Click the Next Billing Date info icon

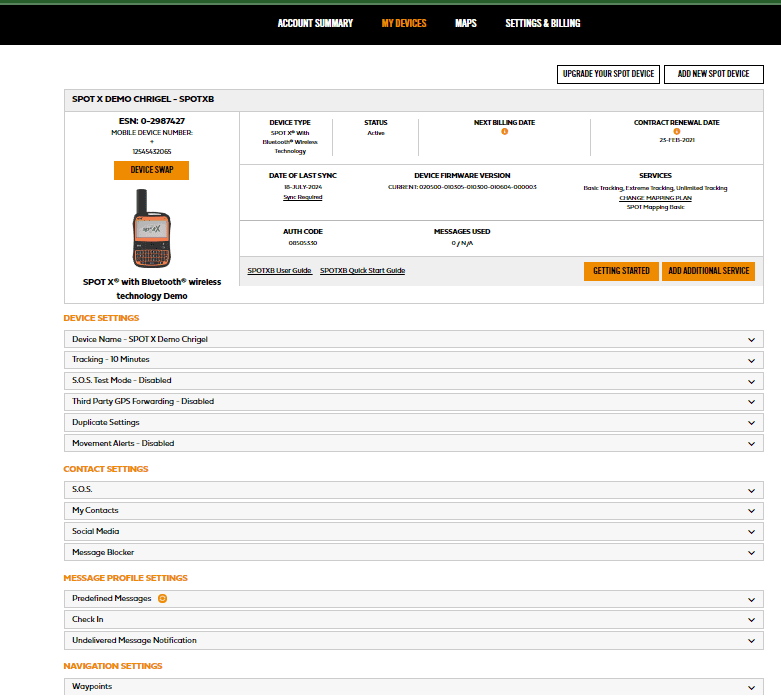pyautogui.click(x=504, y=131)
